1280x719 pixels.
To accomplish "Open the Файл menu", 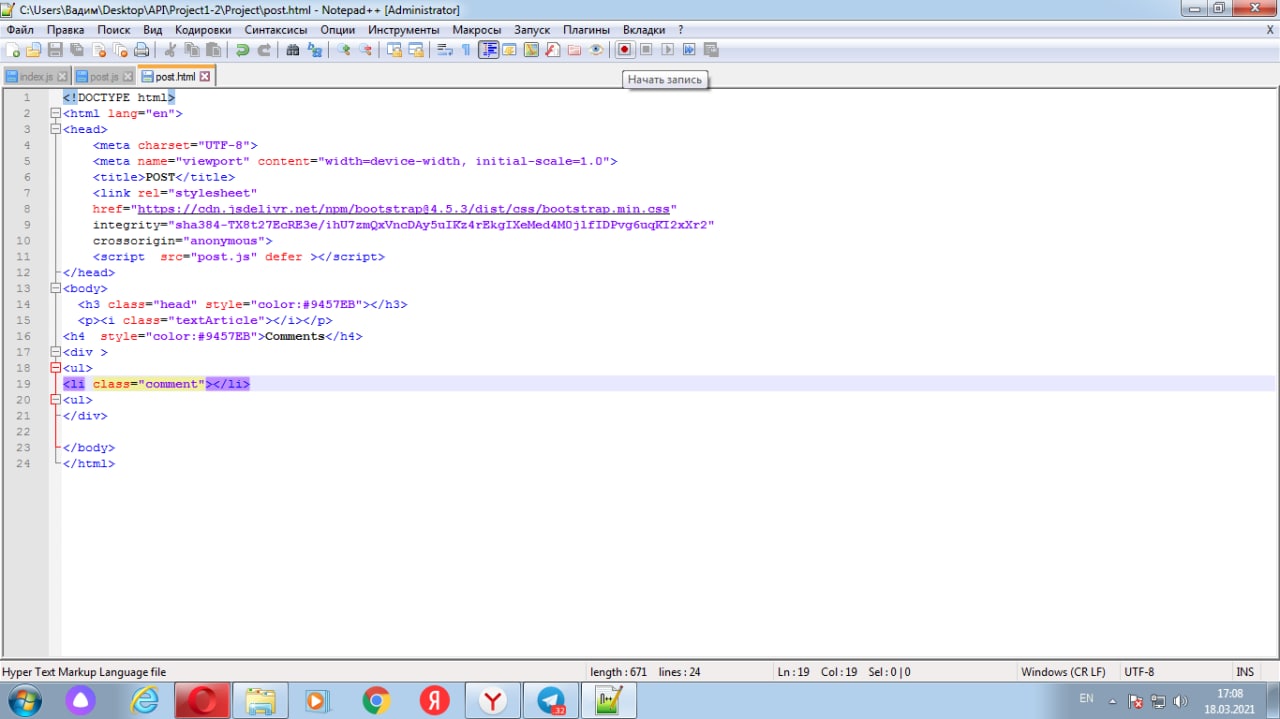I will [x=20, y=30].
